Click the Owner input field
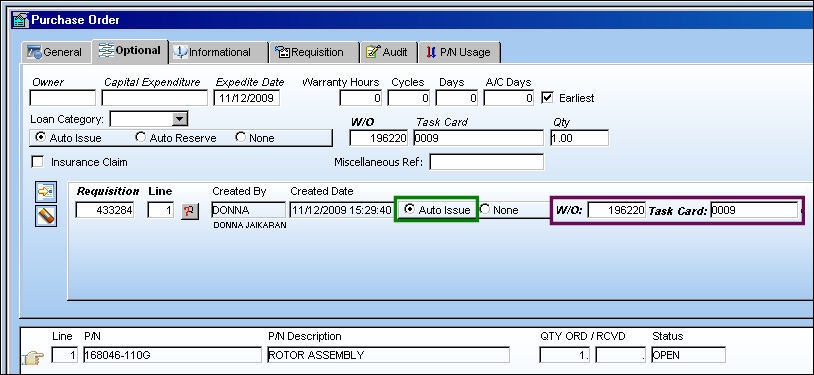 pos(63,98)
